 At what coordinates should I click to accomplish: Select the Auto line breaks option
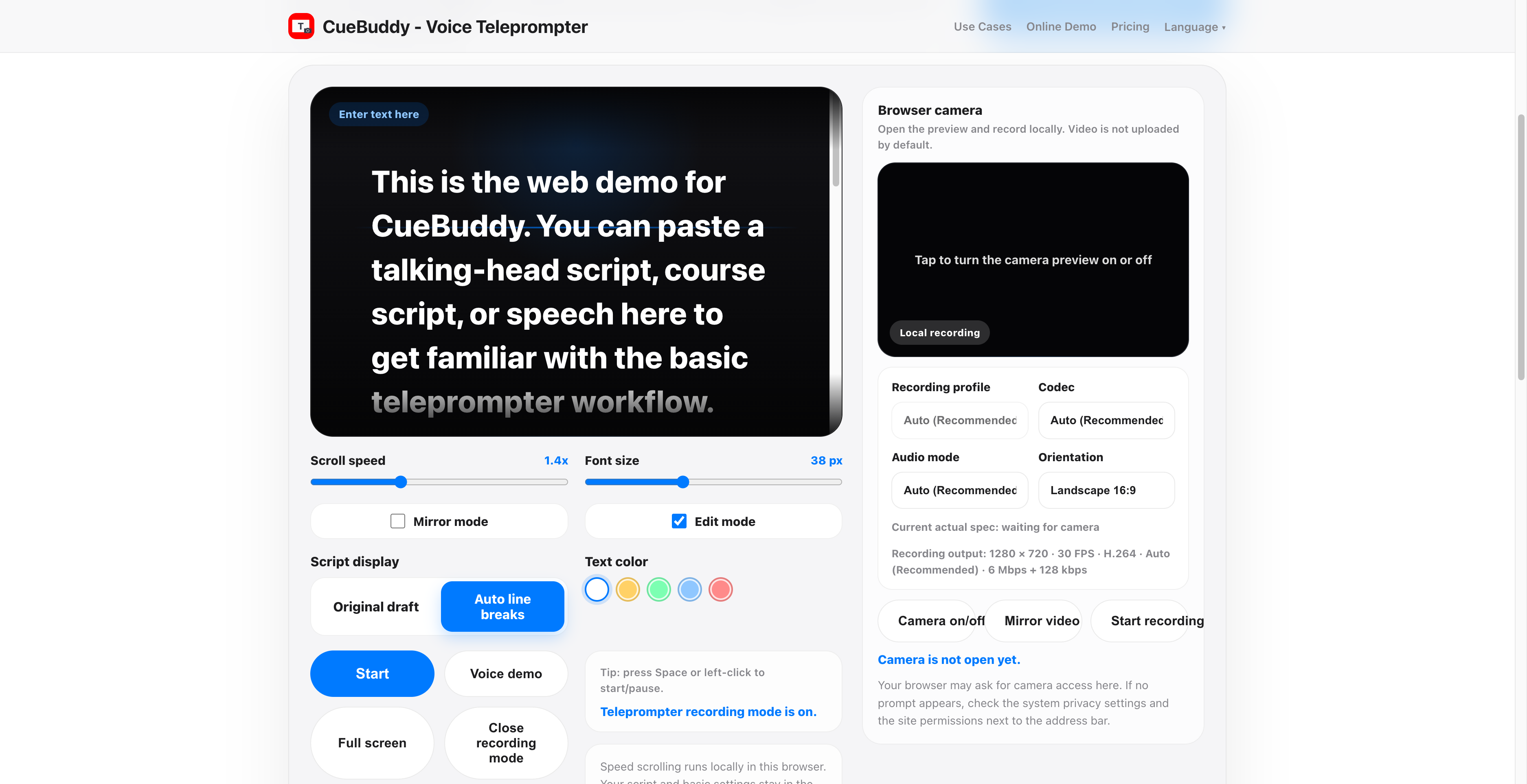pos(502,607)
